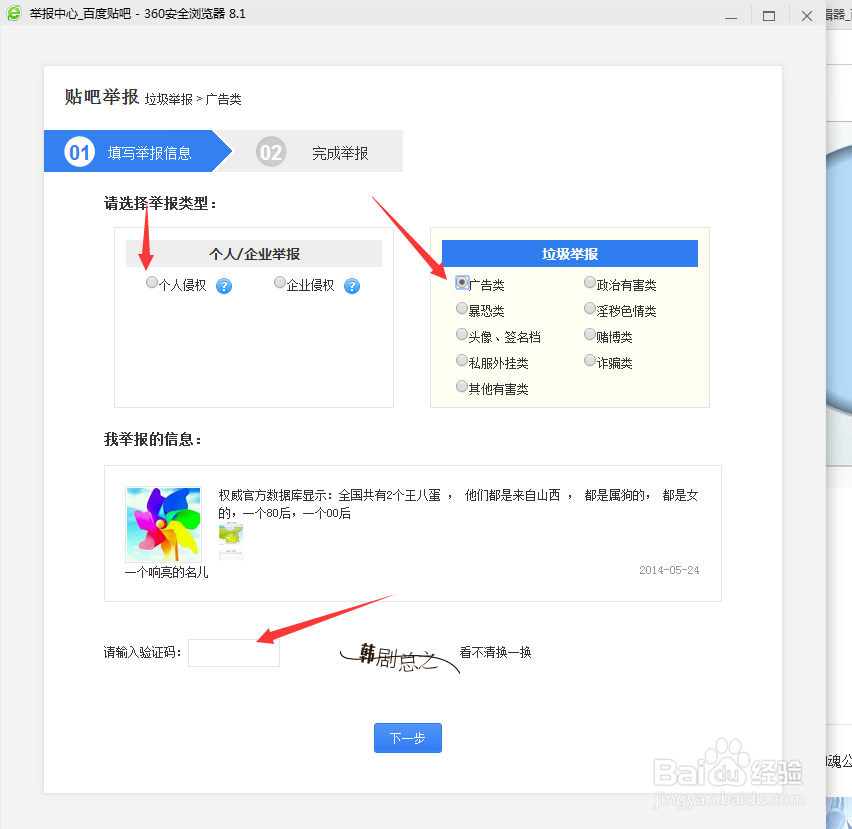The width and height of the screenshot is (852, 829).
Task: Select the 广告类 radio button
Action: pyautogui.click(x=462, y=282)
